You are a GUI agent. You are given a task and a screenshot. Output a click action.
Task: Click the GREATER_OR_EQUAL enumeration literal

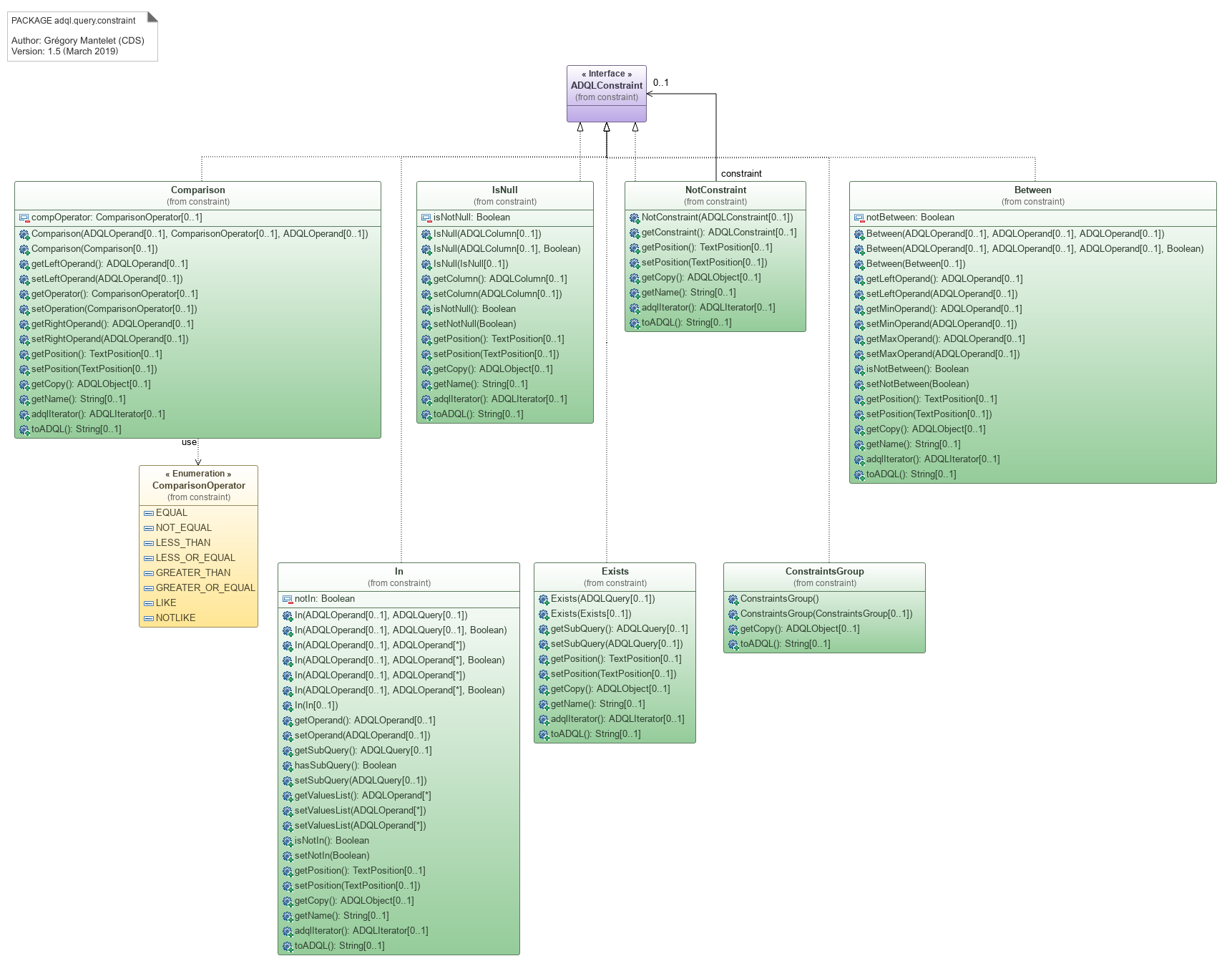point(205,588)
